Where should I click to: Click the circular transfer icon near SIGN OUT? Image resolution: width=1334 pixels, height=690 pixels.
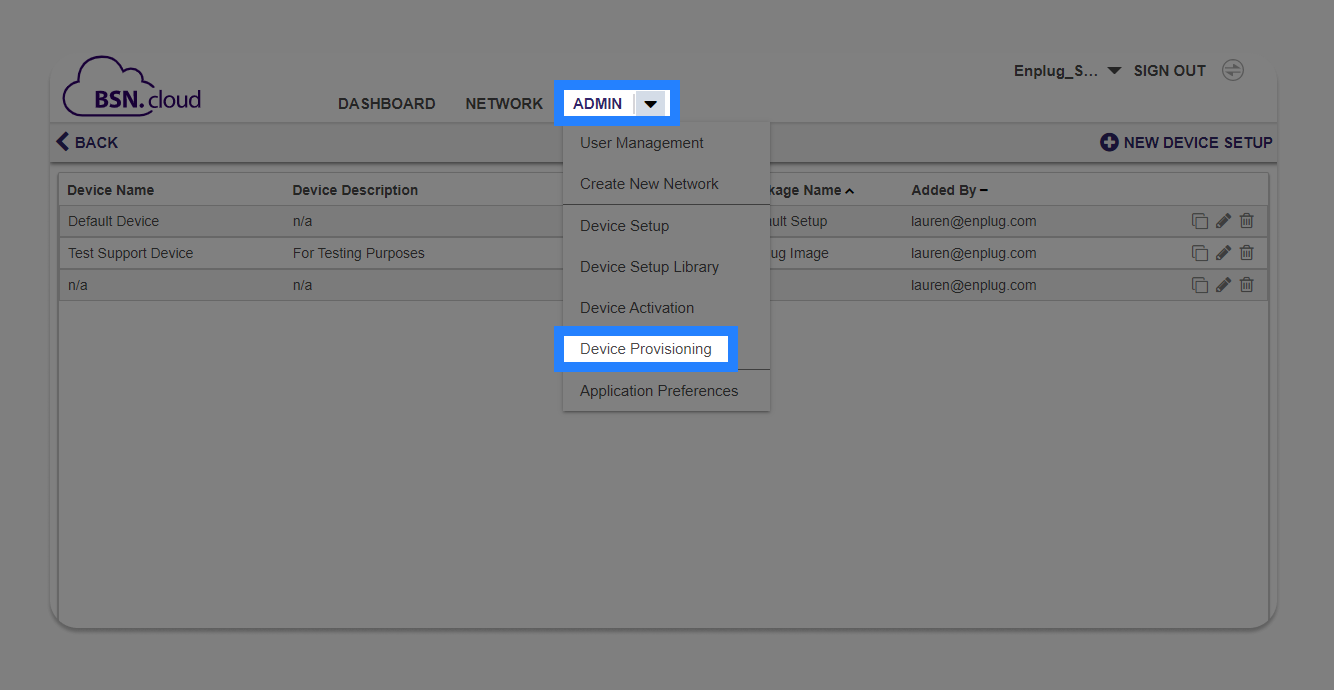[x=1233, y=70]
